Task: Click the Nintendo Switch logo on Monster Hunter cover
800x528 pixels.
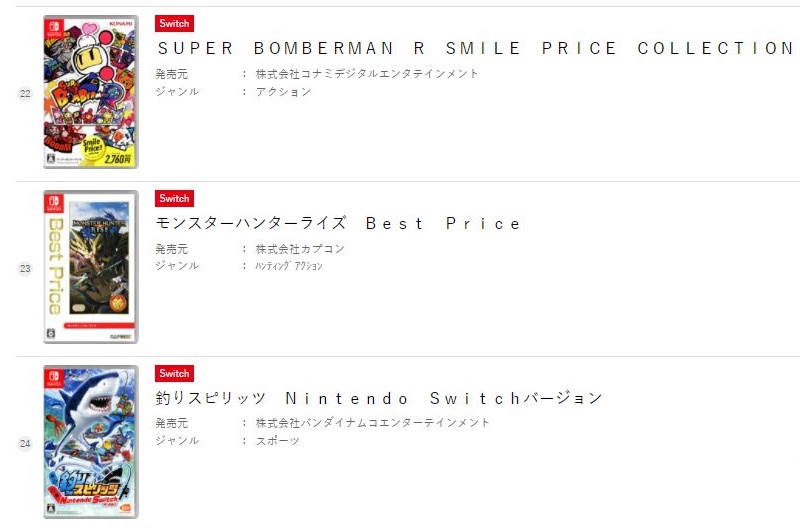Action: pos(54,202)
